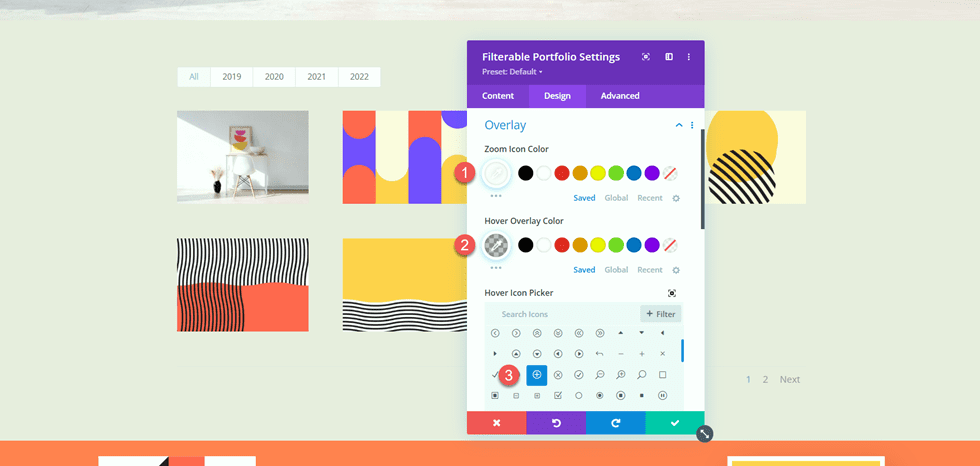
Task: Pick the circled up triangle icon
Action: point(516,354)
